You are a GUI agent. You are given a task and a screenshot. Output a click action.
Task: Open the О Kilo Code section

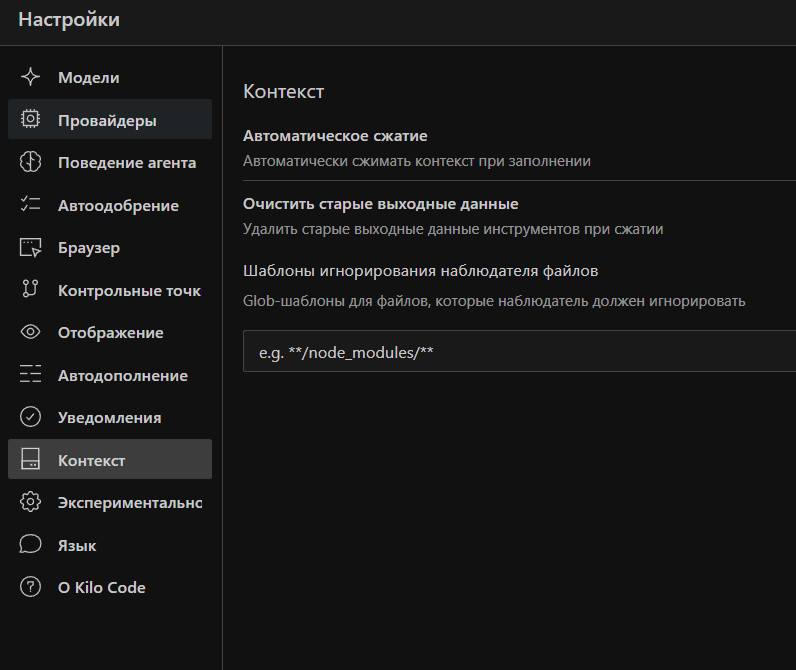coord(101,587)
